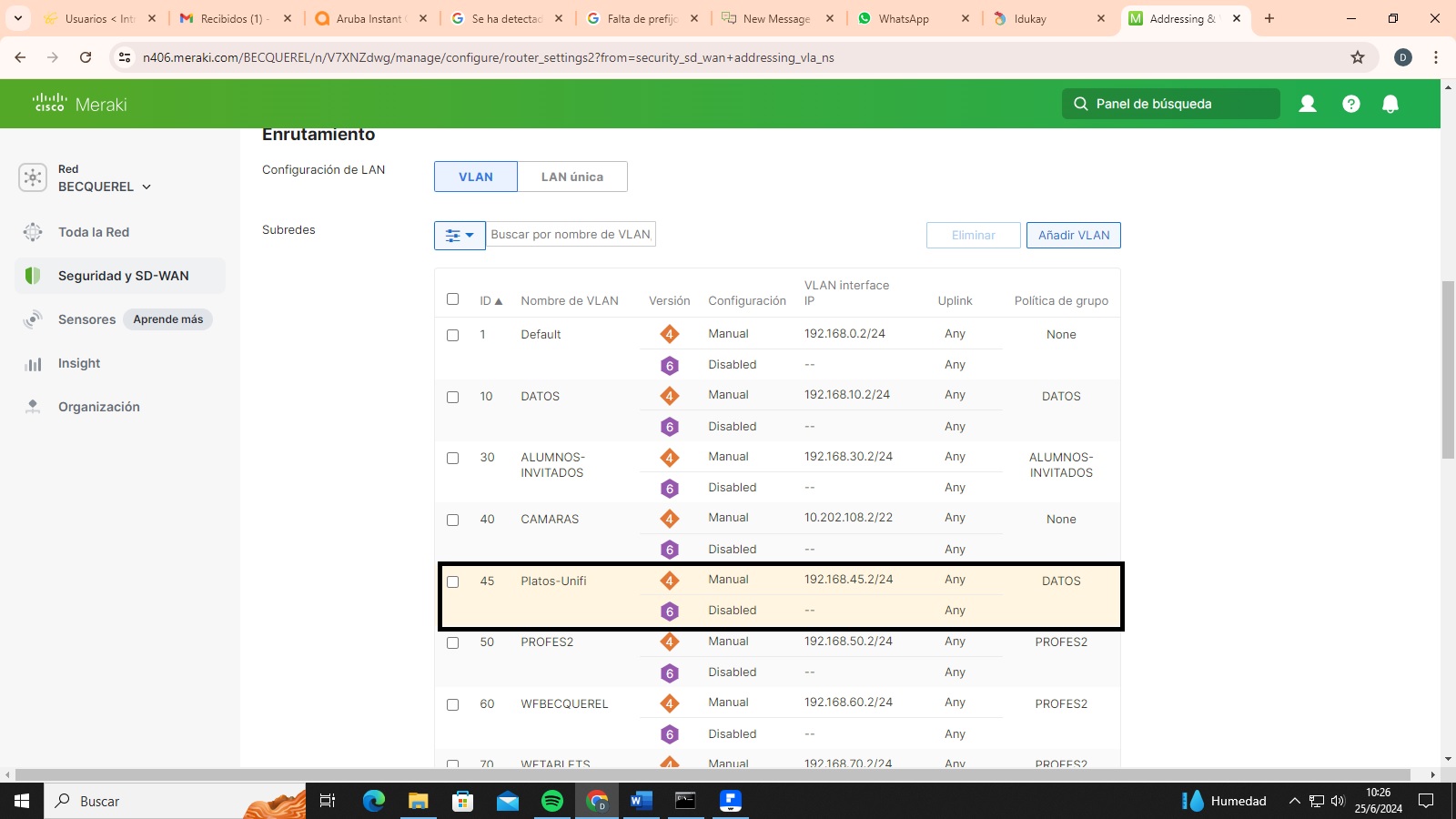Click the user account profile icon

point(1308,104)
